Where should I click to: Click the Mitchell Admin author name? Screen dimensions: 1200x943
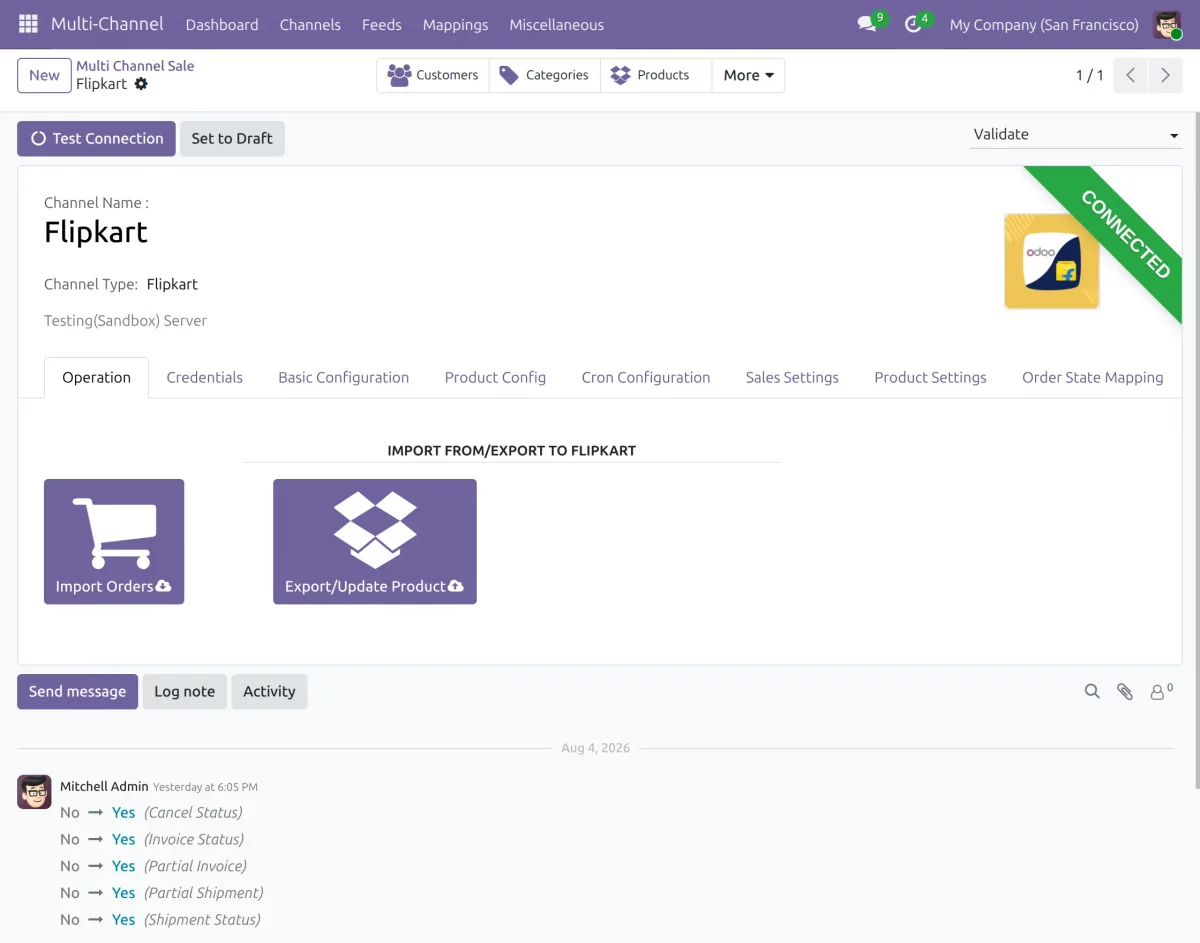click(104, 786)
